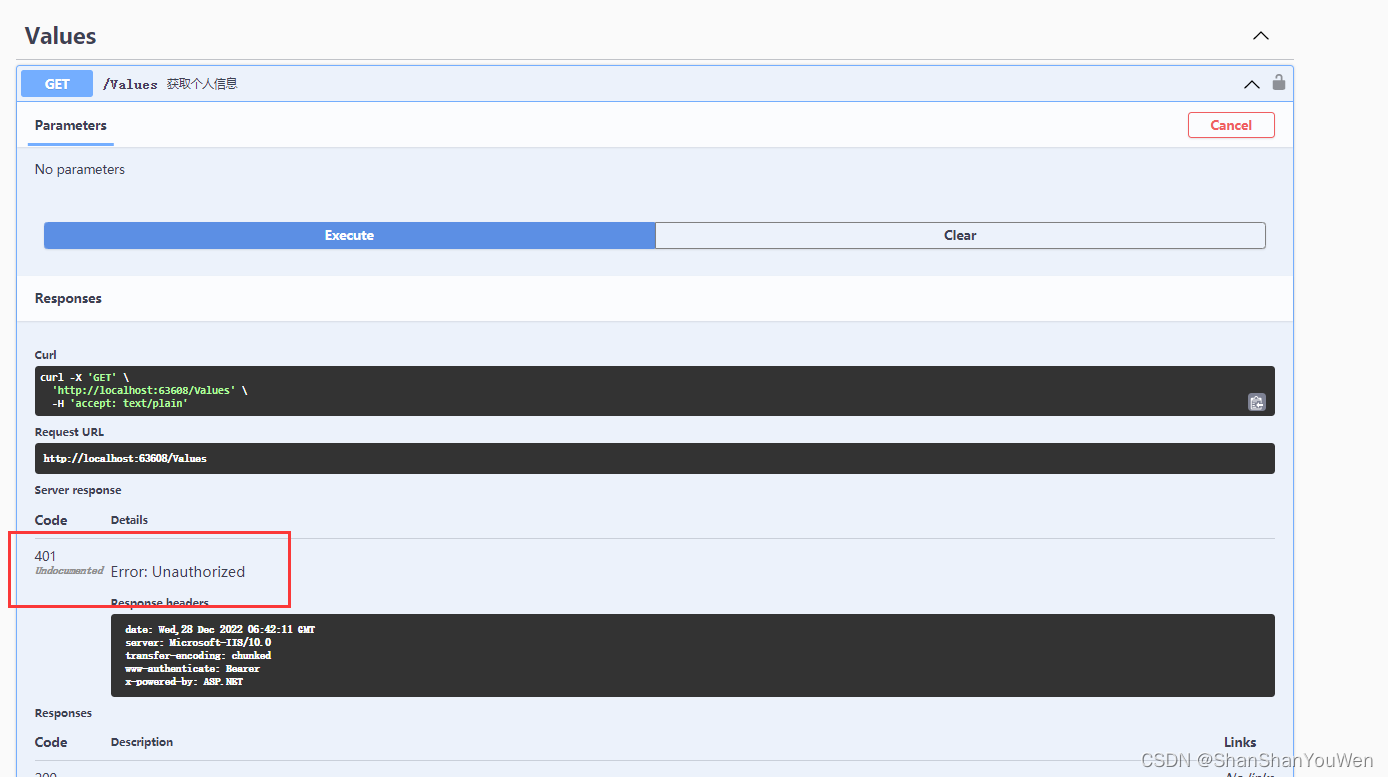Image resolution: width=1388 pixels, height=777 pixels.
Task: Copy the Curl command to clipboard
Action: 1257,402
